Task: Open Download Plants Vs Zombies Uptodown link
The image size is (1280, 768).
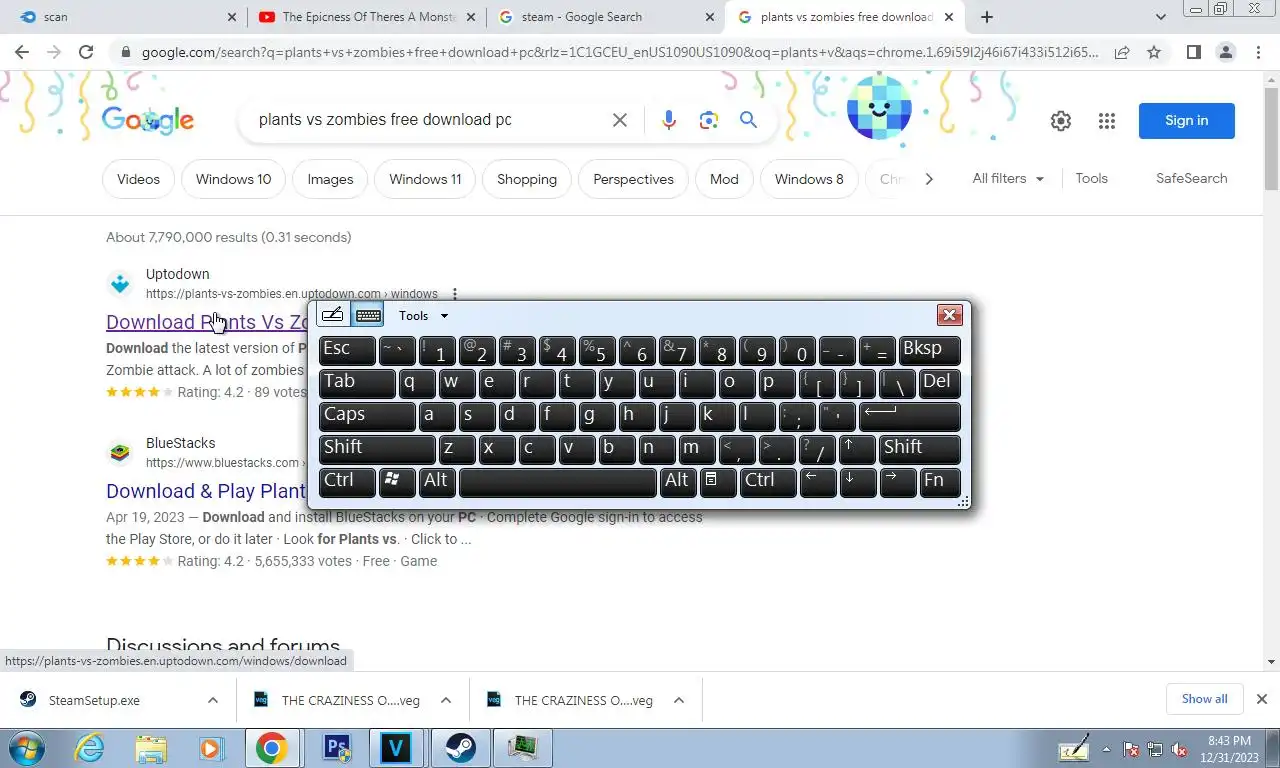Action: pyautogui.click(x=207, y=322)
